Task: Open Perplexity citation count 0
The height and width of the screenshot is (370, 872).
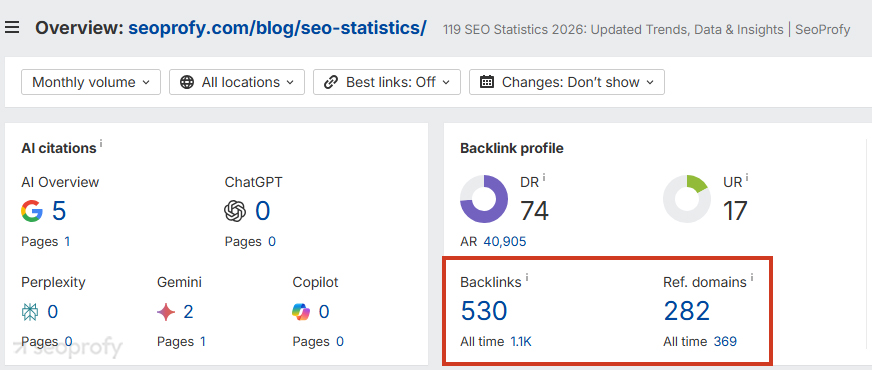Action: coord(52,312)
